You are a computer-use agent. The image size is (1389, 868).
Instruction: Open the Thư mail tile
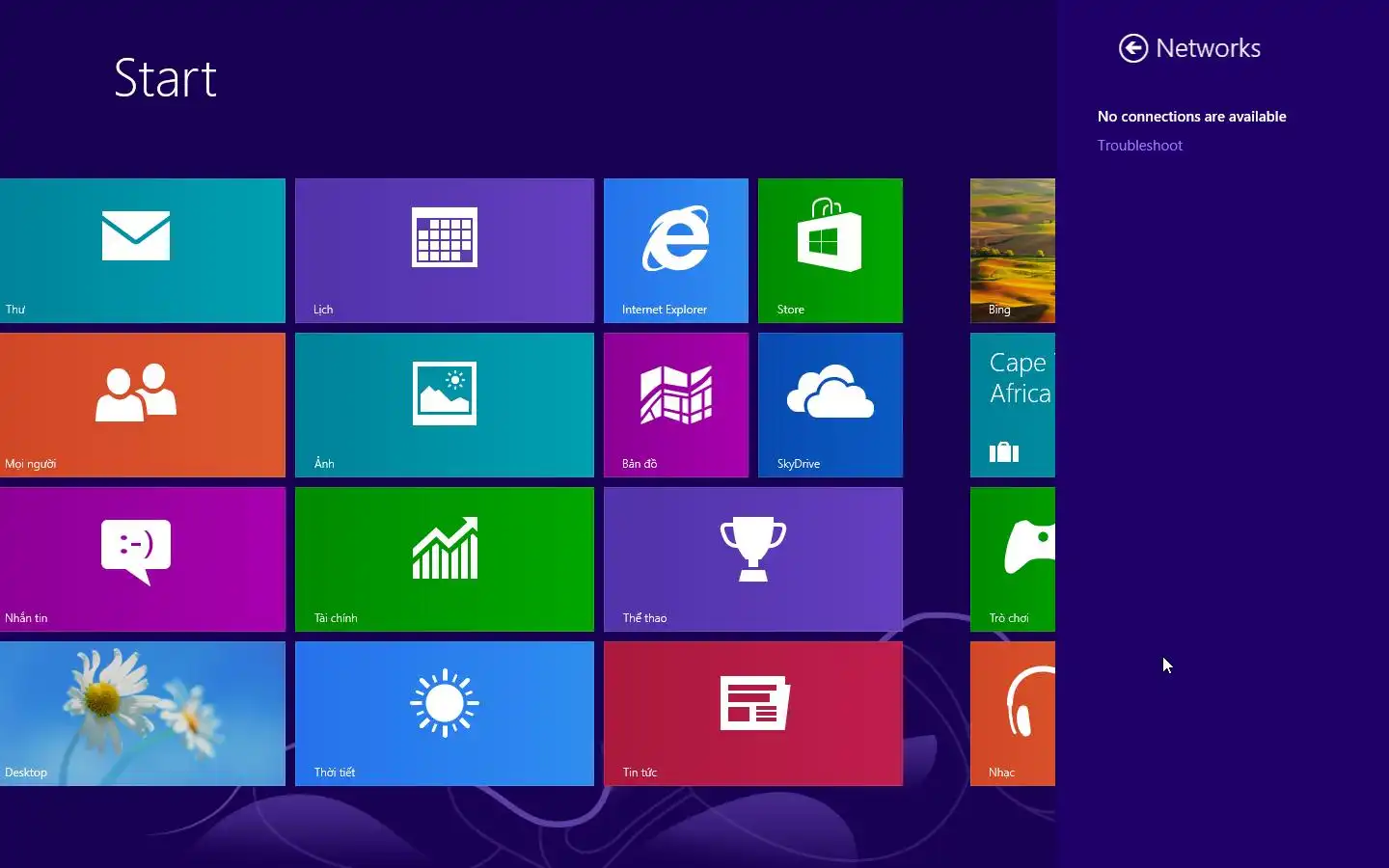pyautogui.click(x=143, y=251)
